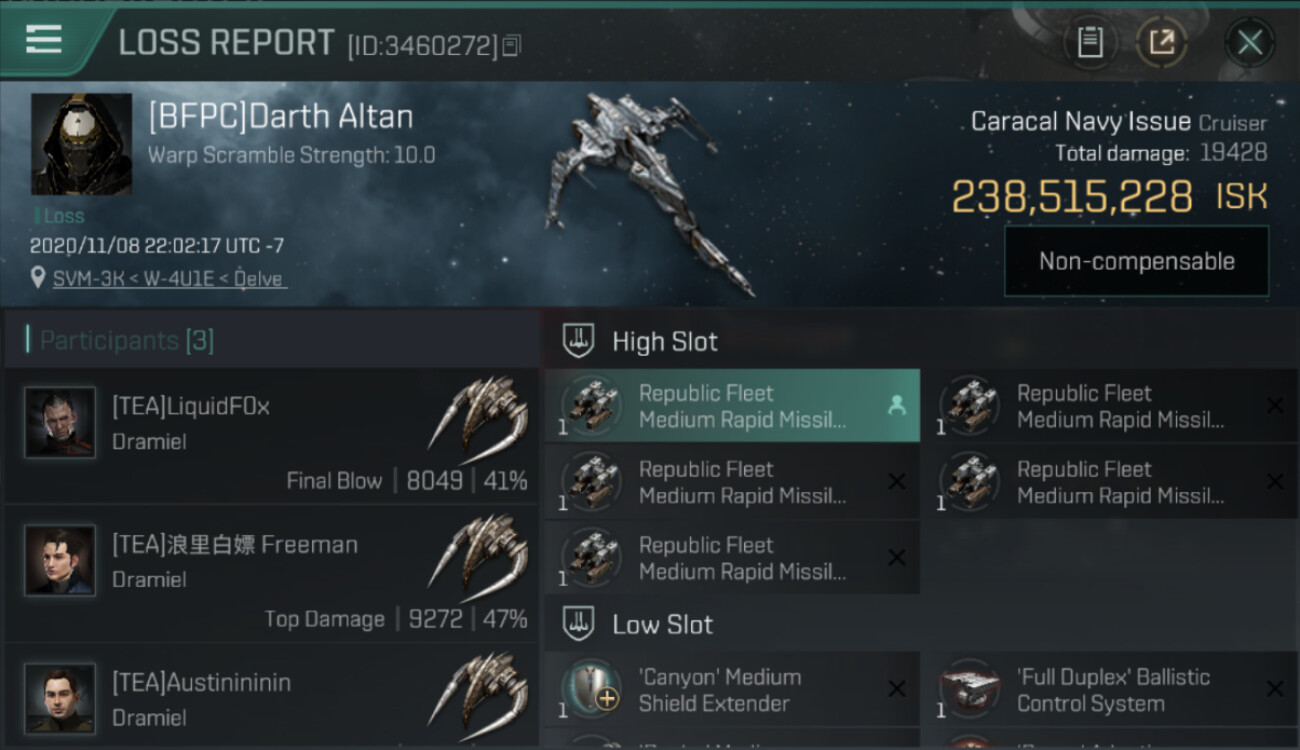
Task: Click the 'Canyon' Medium Shield Extender icon
Action: pyautogui.click(x=591, y=690)
